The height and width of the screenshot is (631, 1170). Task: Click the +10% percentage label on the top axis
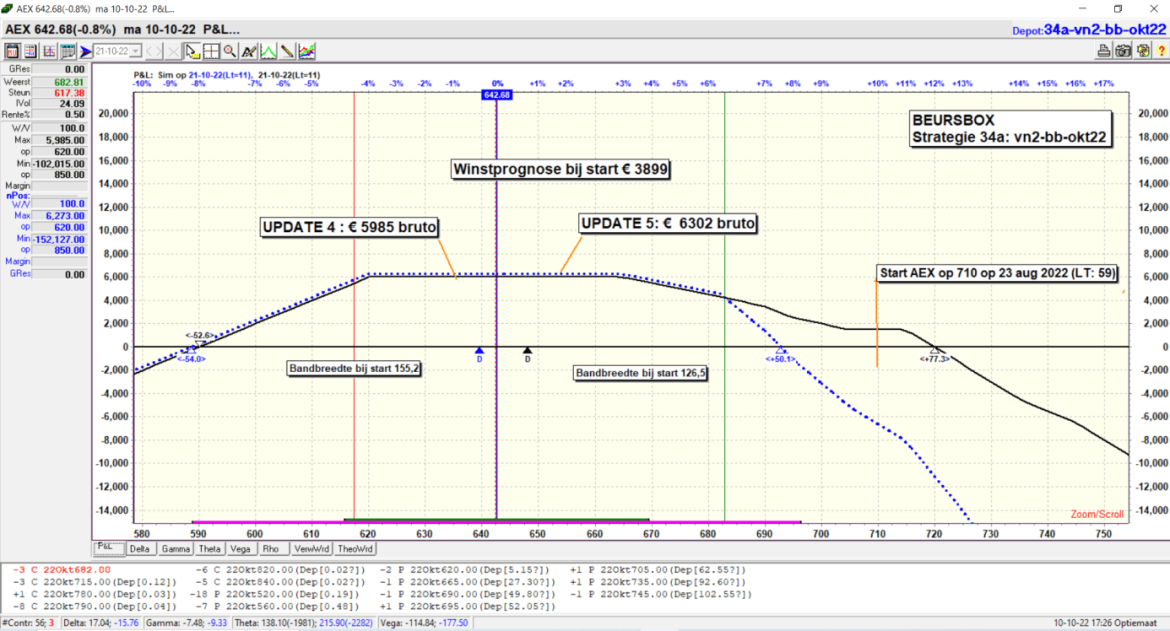point(878,84)
